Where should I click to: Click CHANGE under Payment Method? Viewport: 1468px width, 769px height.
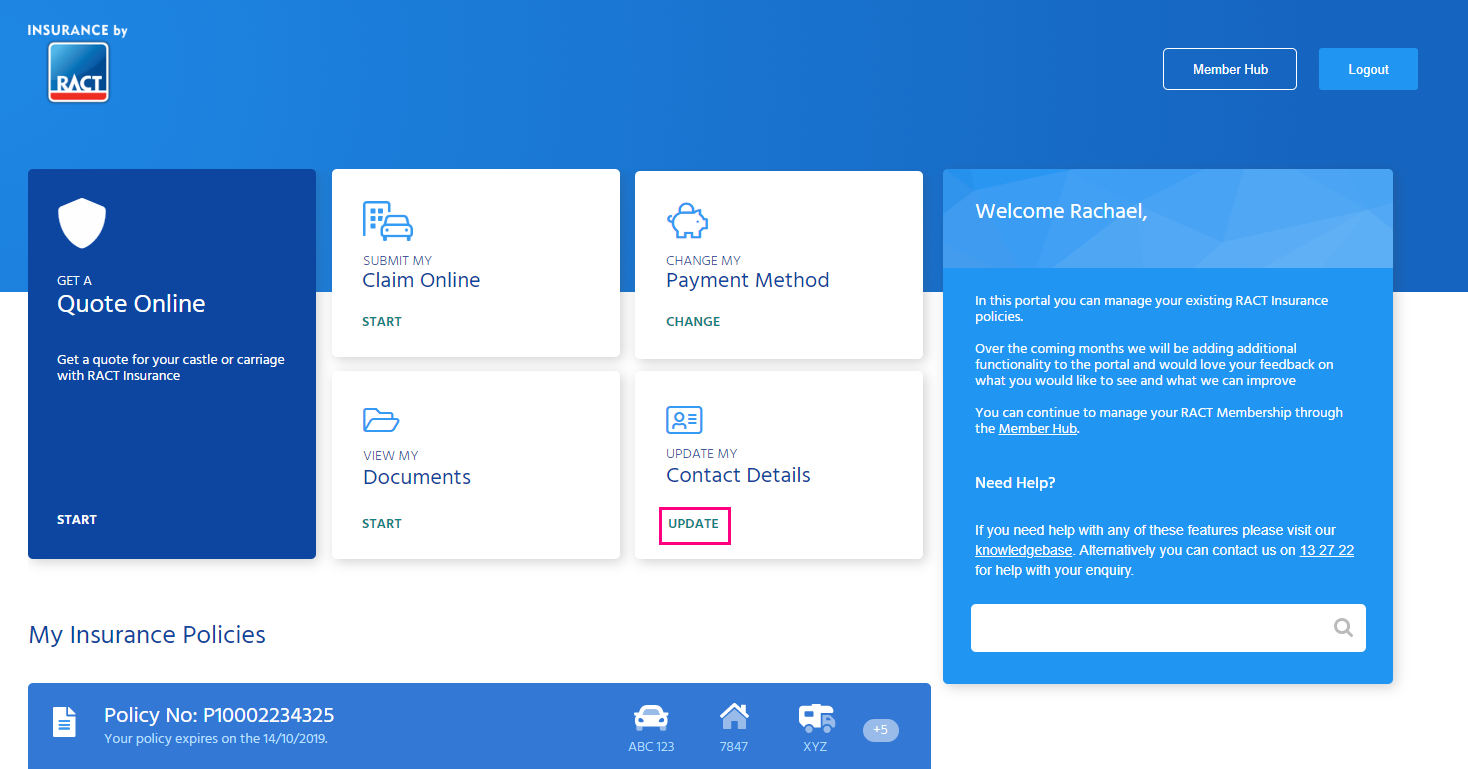coord(693,322)
